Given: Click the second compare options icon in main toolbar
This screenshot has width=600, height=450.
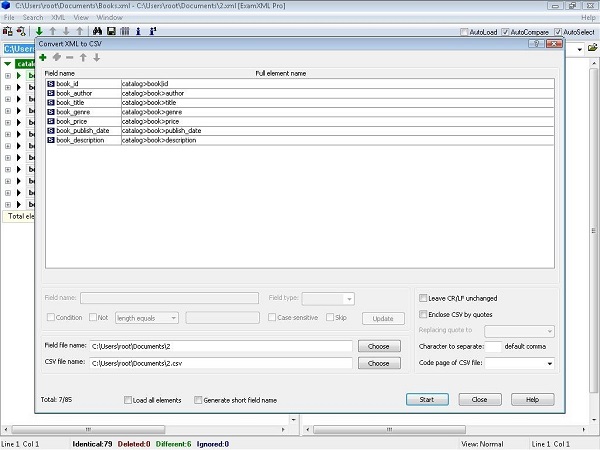Looking at the screenshot, I should pos(21,31).
